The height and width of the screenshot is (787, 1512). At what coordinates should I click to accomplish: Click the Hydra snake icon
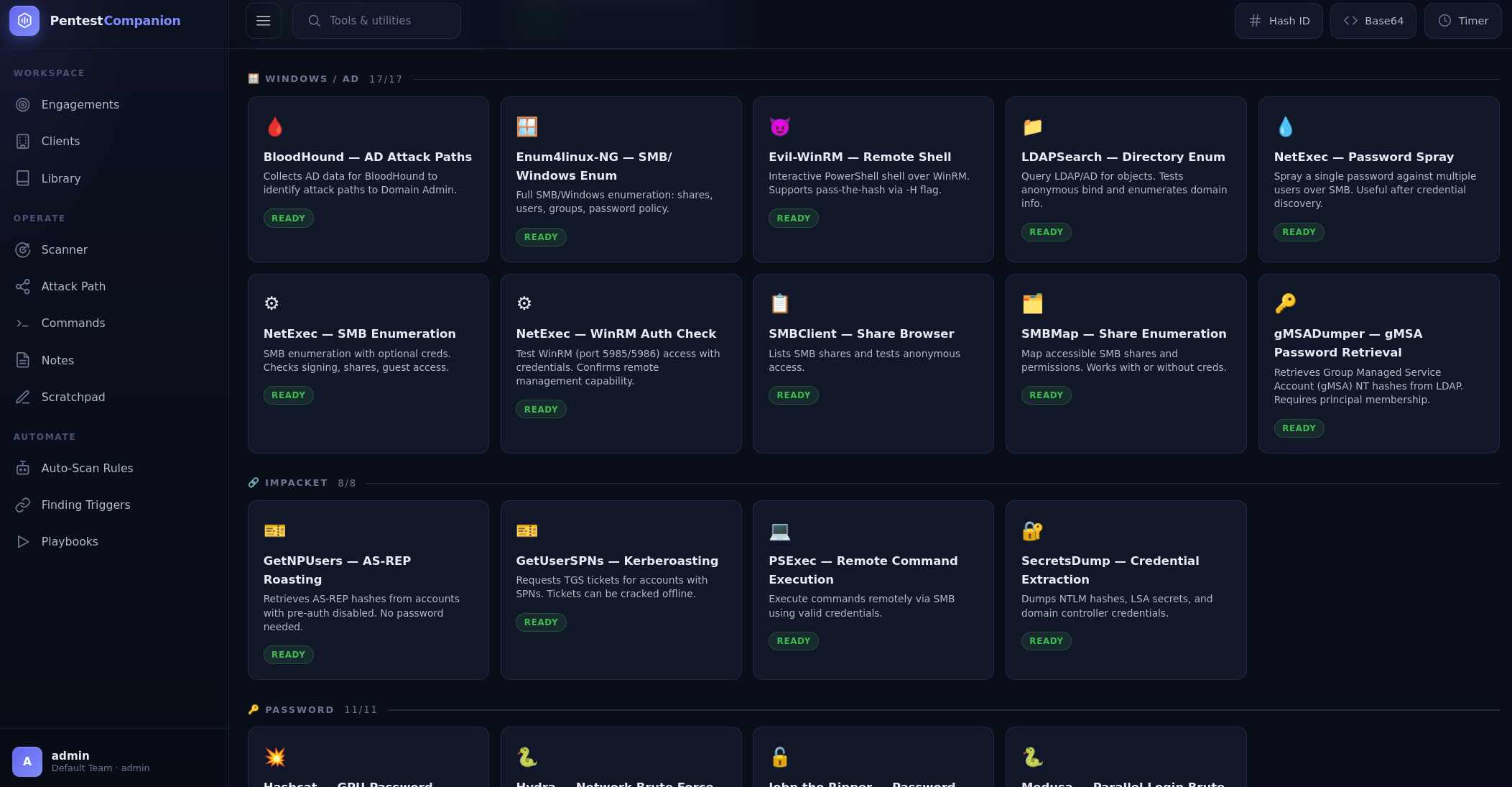[527, 758]
